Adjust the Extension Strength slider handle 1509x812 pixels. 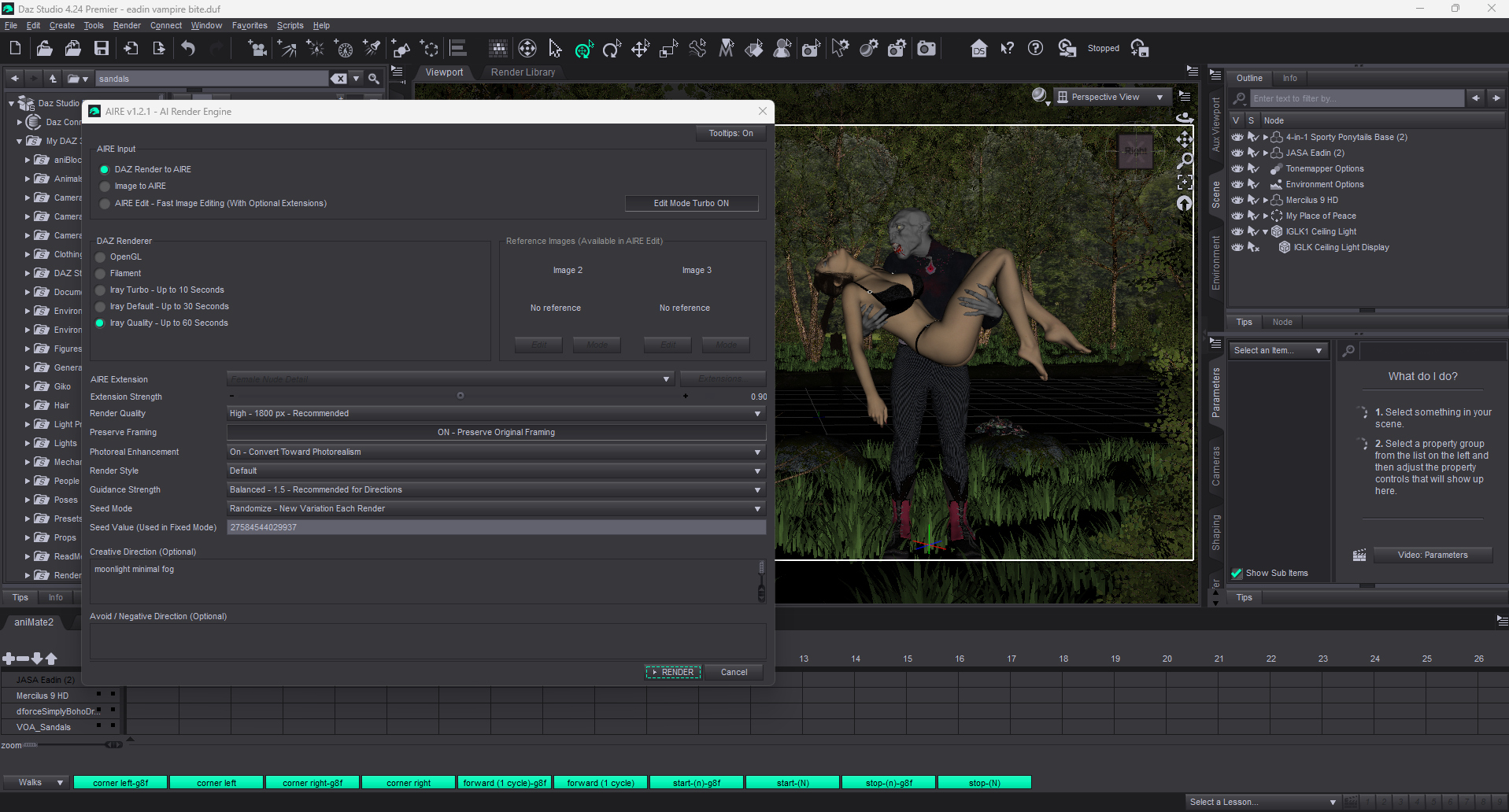[x=460, y=396]
